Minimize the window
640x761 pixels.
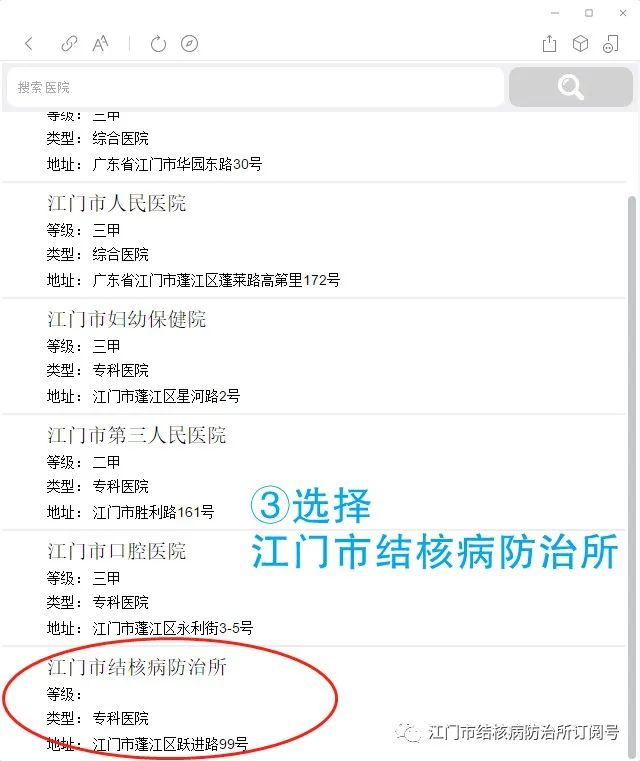(555, 13)
